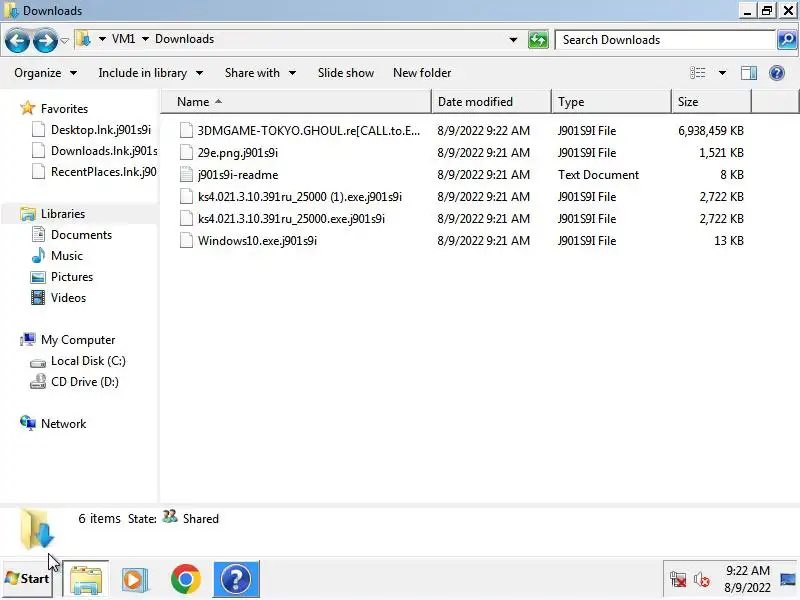Click the CD Drive (D:) icon
Viewport: 800px width, 600px height.
point(38,382)
